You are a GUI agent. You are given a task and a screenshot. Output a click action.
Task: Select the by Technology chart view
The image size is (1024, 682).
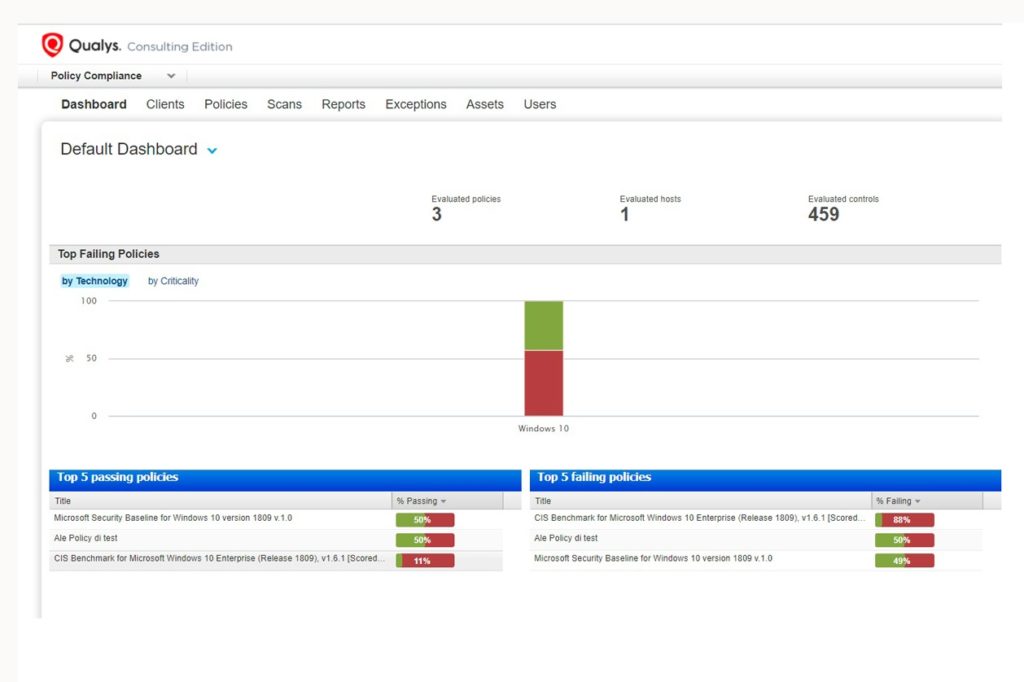click(95, 281)
